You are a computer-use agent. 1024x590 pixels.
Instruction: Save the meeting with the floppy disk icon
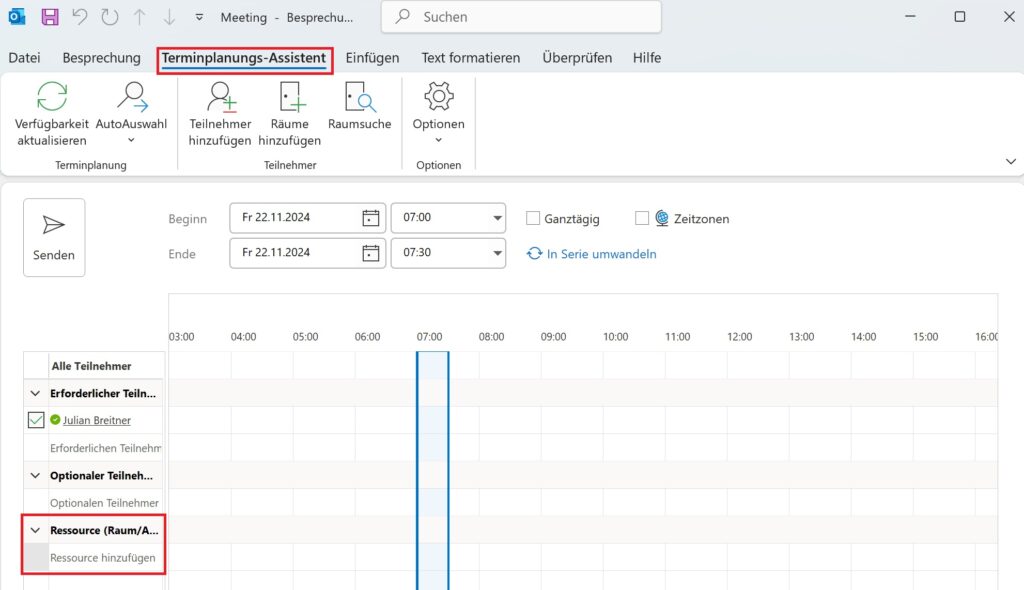[x=50, y=17]
